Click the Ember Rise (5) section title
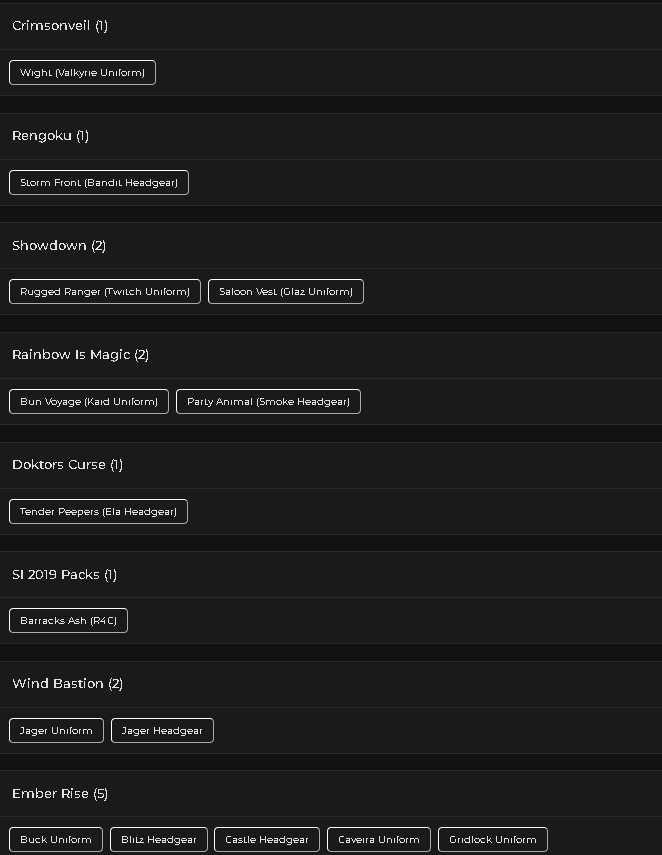 pyautogui.click(x=60, y=794)
